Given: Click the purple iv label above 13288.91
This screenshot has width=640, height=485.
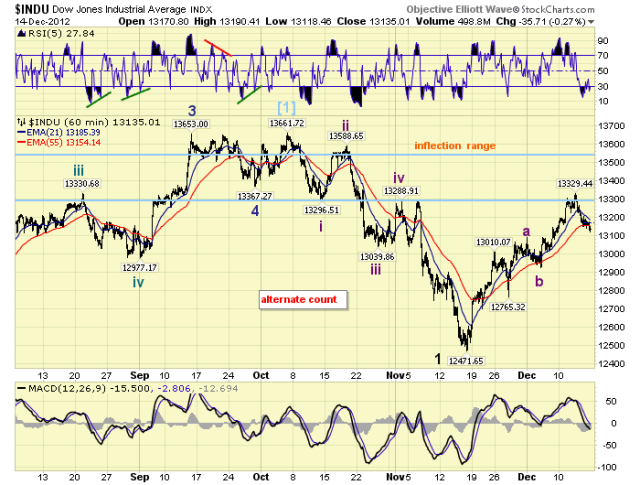Looking at the screenshot, I should click(399, 178).
